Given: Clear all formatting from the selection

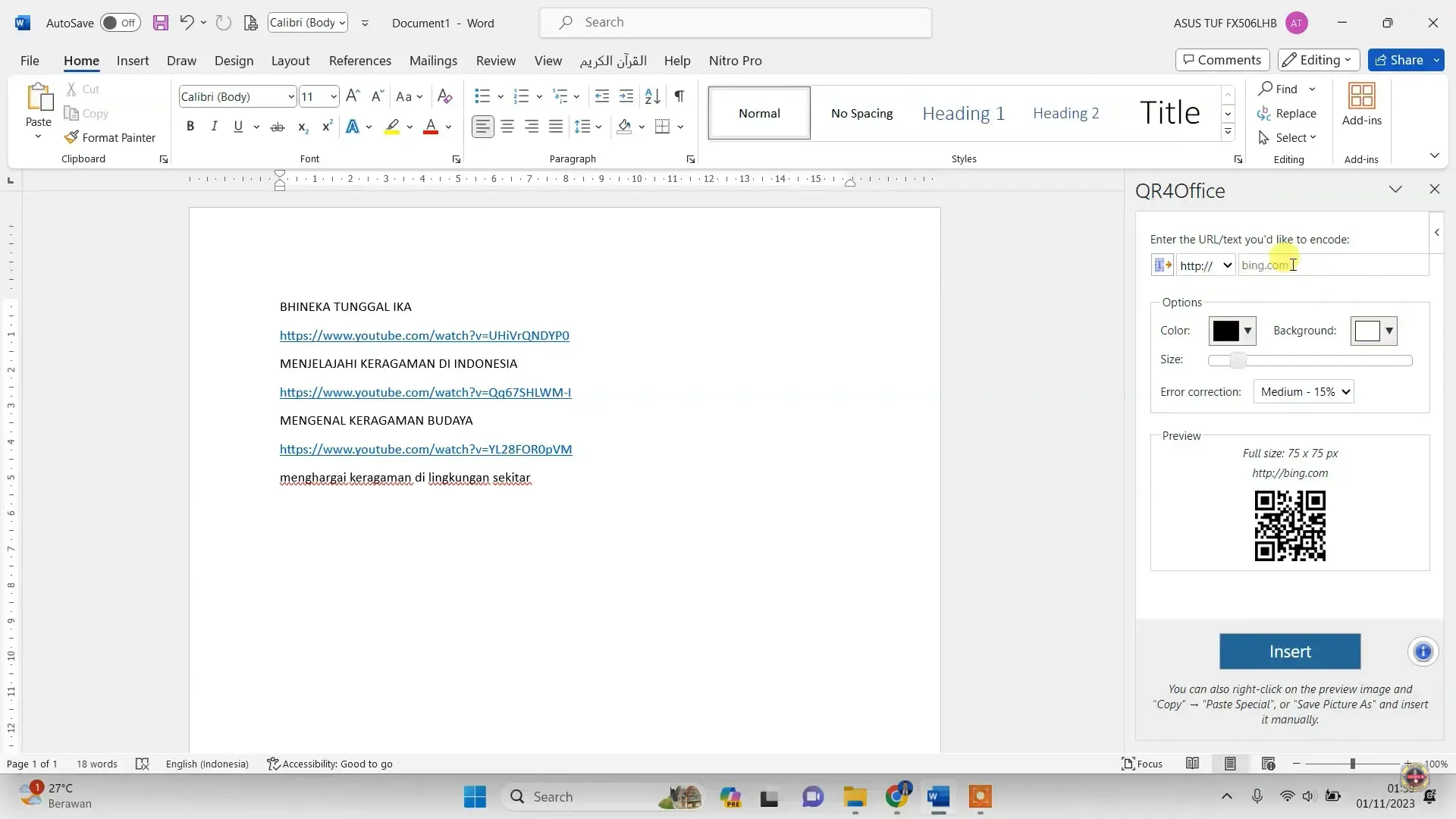Looking at the screenshot, I should (x=445, y=96).
